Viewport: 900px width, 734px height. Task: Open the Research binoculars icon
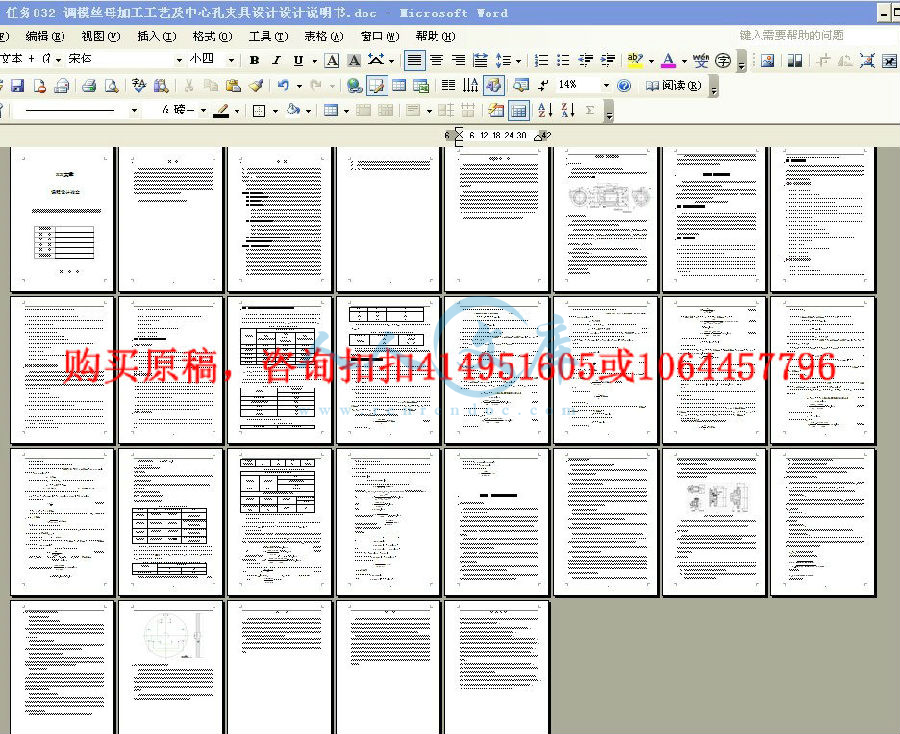pos(161,86)
